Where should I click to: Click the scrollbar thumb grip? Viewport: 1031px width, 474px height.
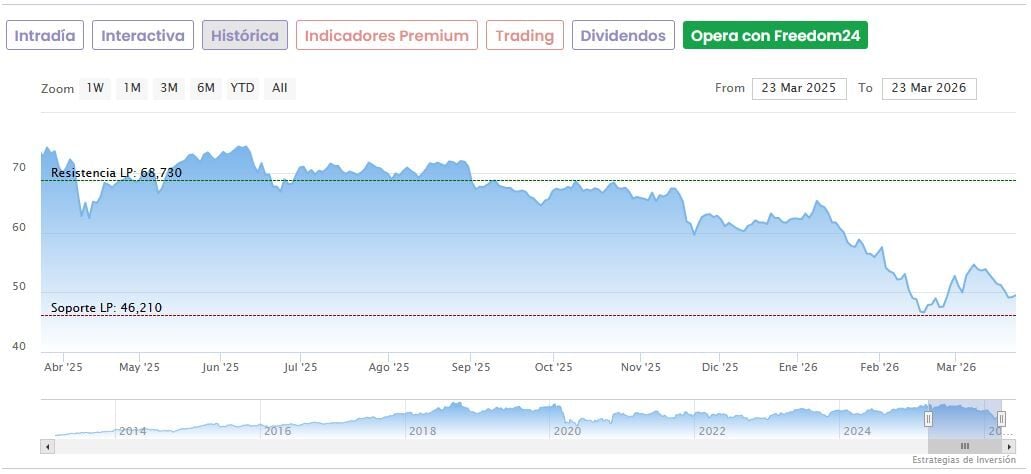click(965, 446)
